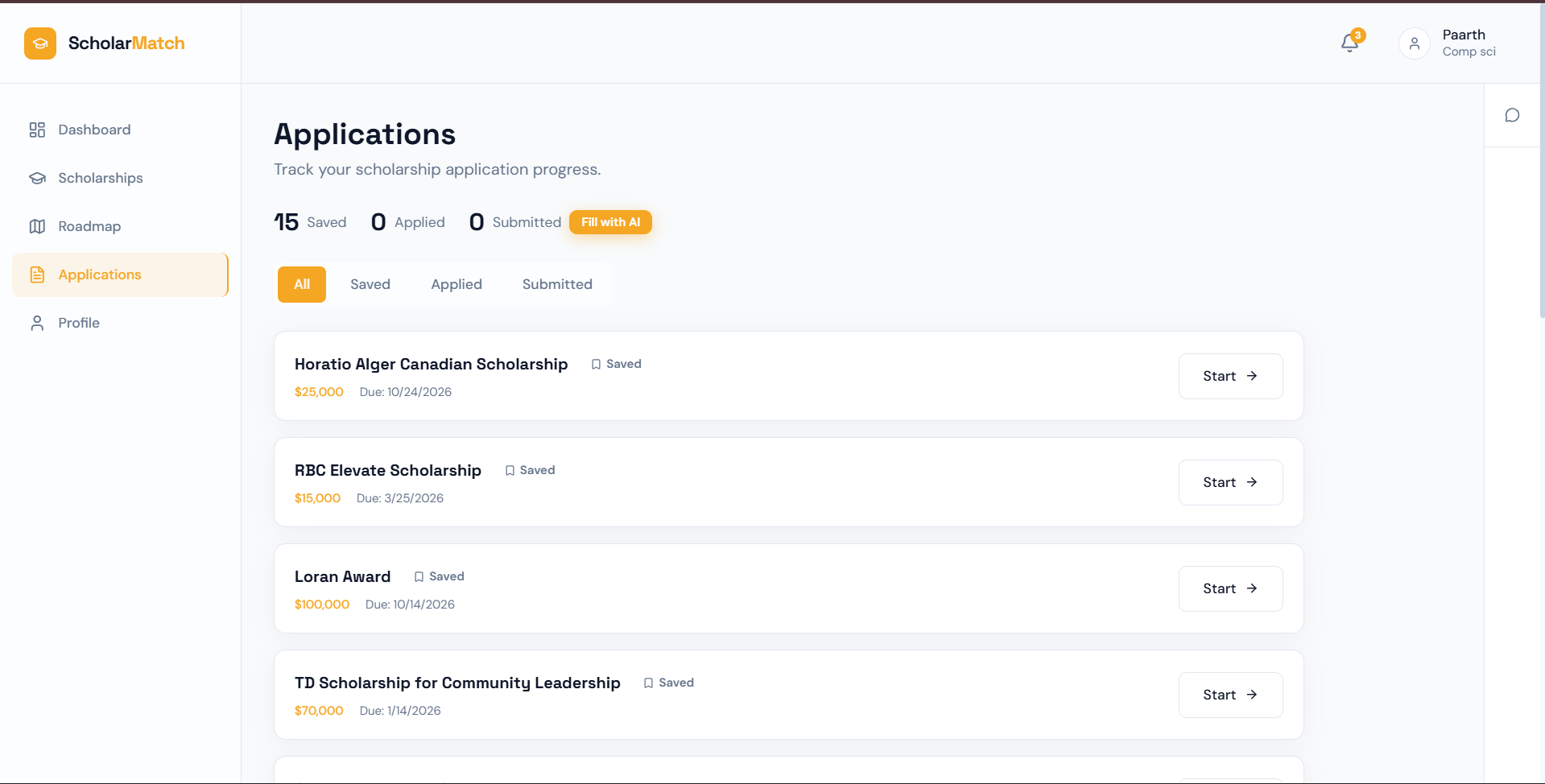Open the notifications bell icon
The height and width of the screenshot is (784, 1545).
(1350, 43)
